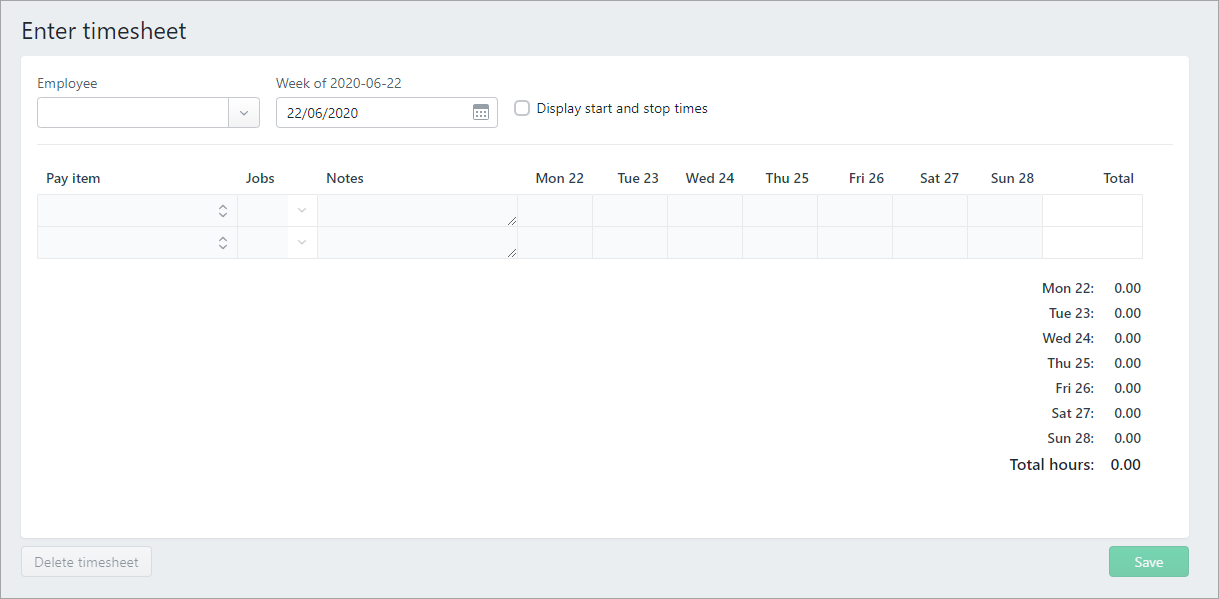Click the Delete timesheet button
The height and width of the screenshot is (599, 1219).
86,562
